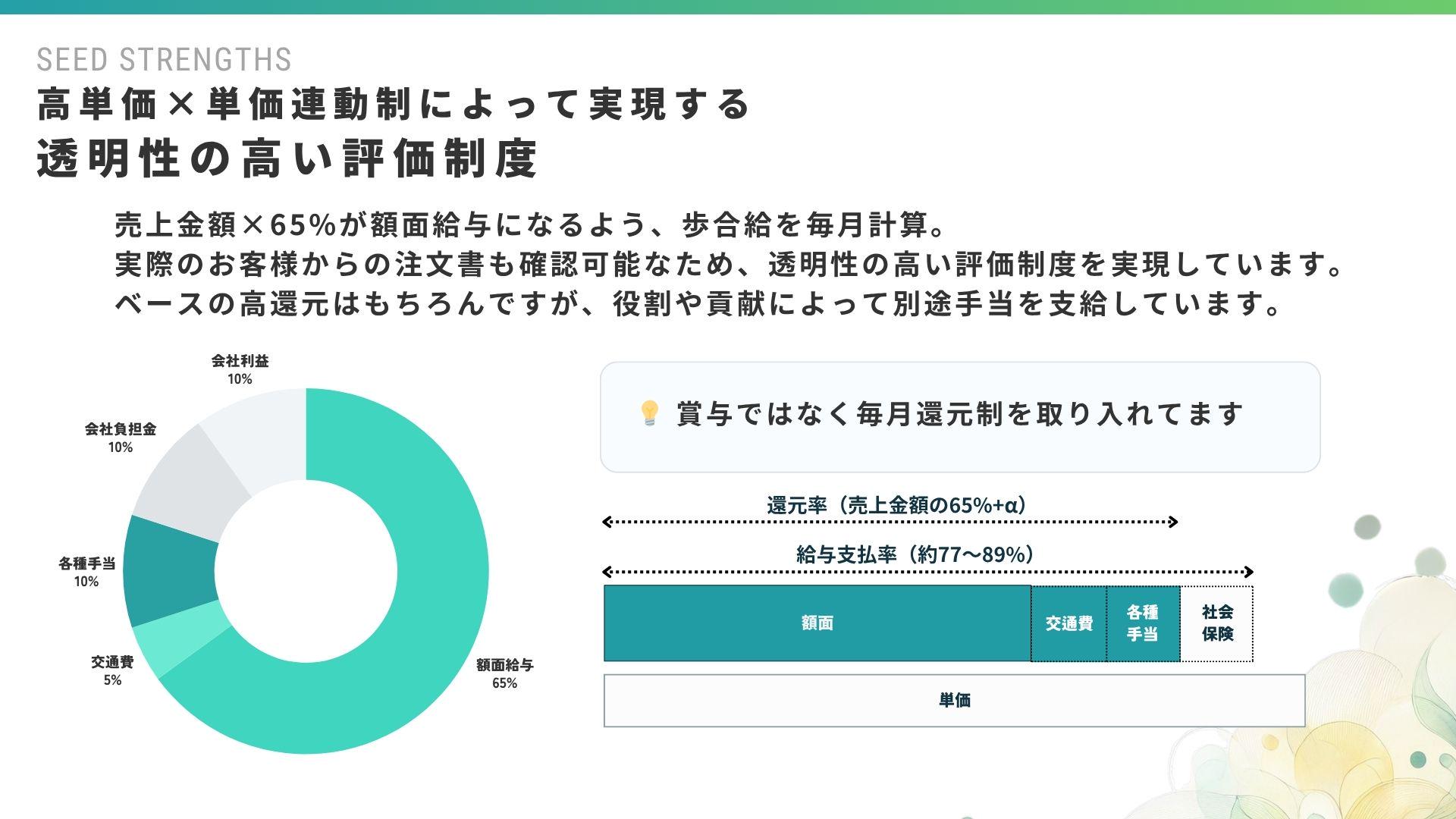Click the 交通費 block in the bar diagram

1068,623
